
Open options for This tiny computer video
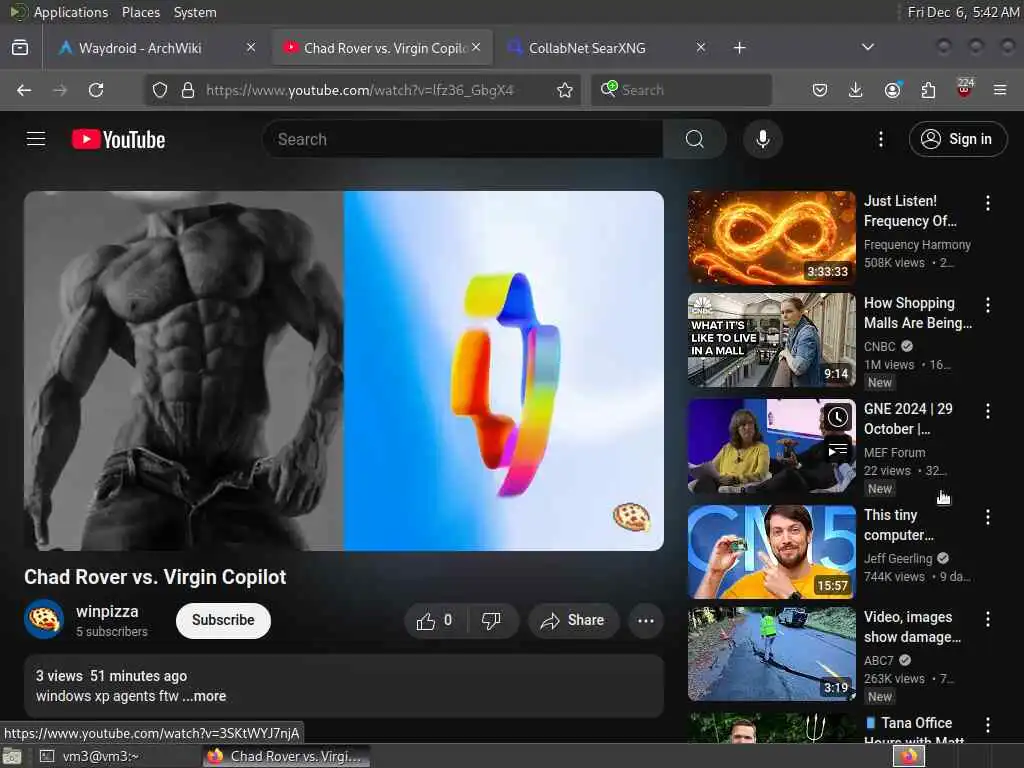click(987, 517)
